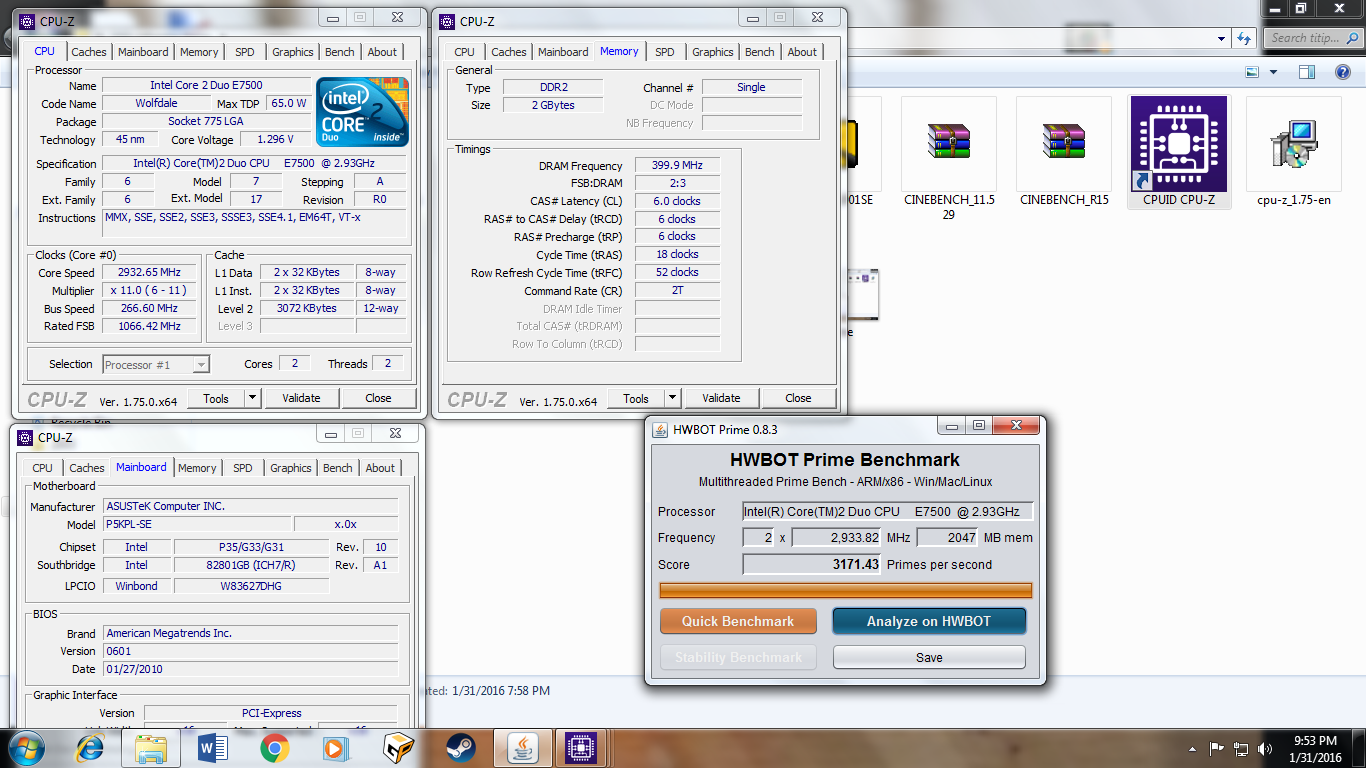Click the motherboard model P5KPL-SE
Screen dimensions: 1366x768
[195, 524]
